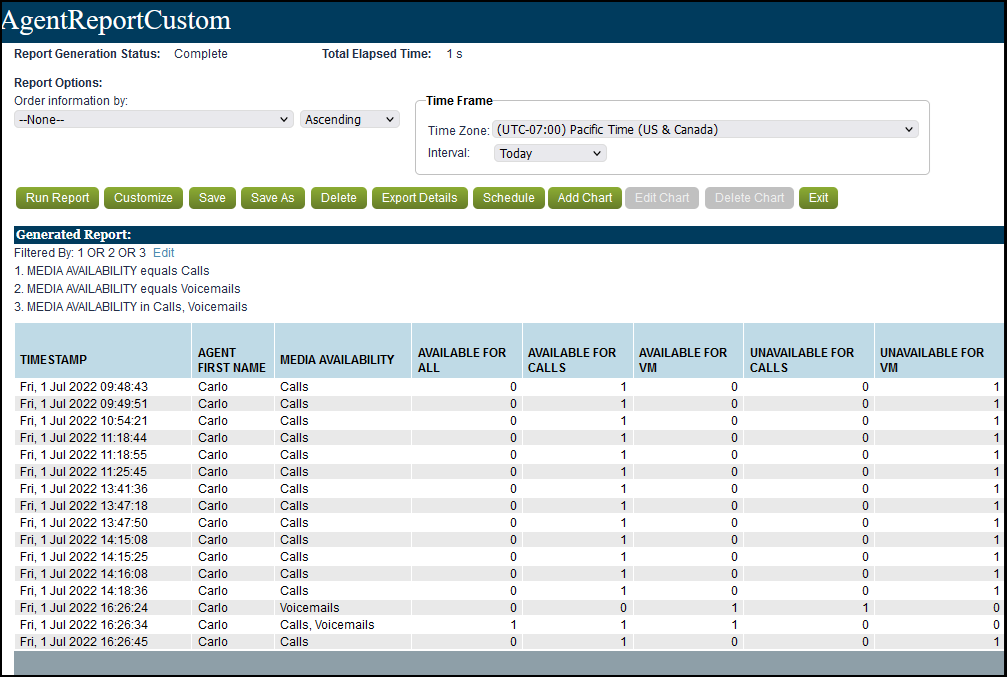Select timestamp Fri, 1 Jul 2022 10:54:21
This screenshot has height=677, width=1007.
coord(84,421)
